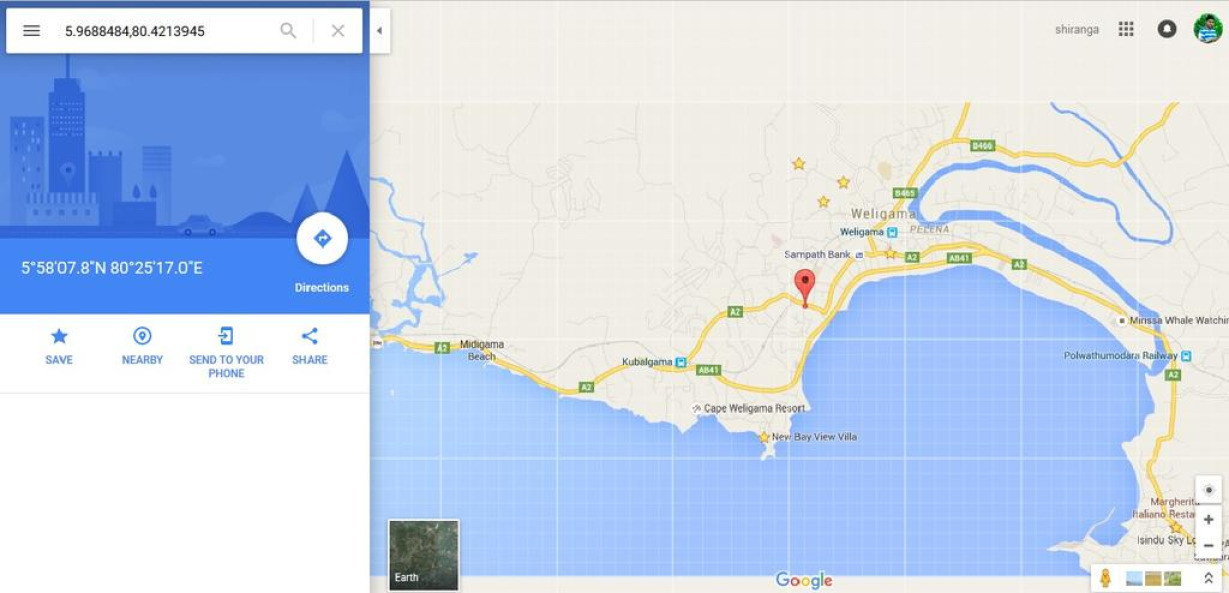The image size is (1229, 593).
Task: Collapse the side panel arrow
Action: [x=379, y=31]
